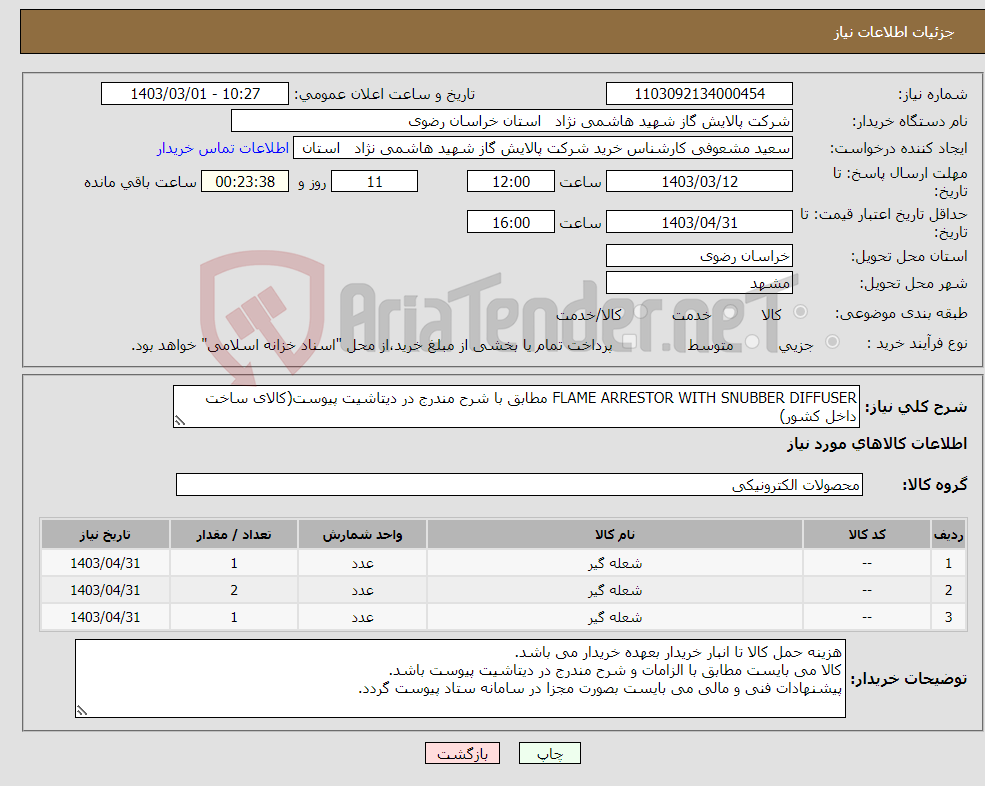Click the goods group field محصولات الکترونیکی
Viewport: 985px width, 786px height.
[520, 484]
